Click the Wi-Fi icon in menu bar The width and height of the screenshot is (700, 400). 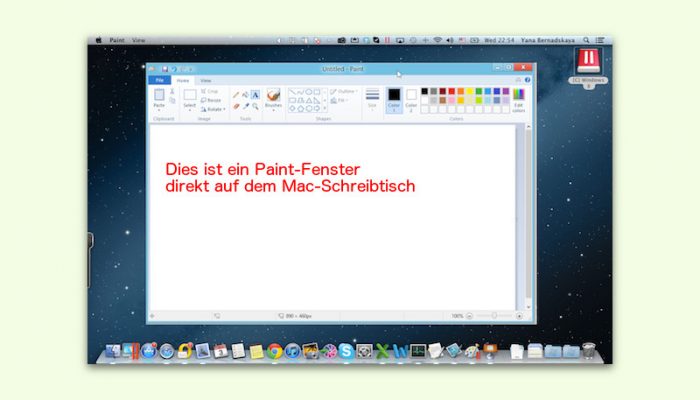click(x=438, y=40)
